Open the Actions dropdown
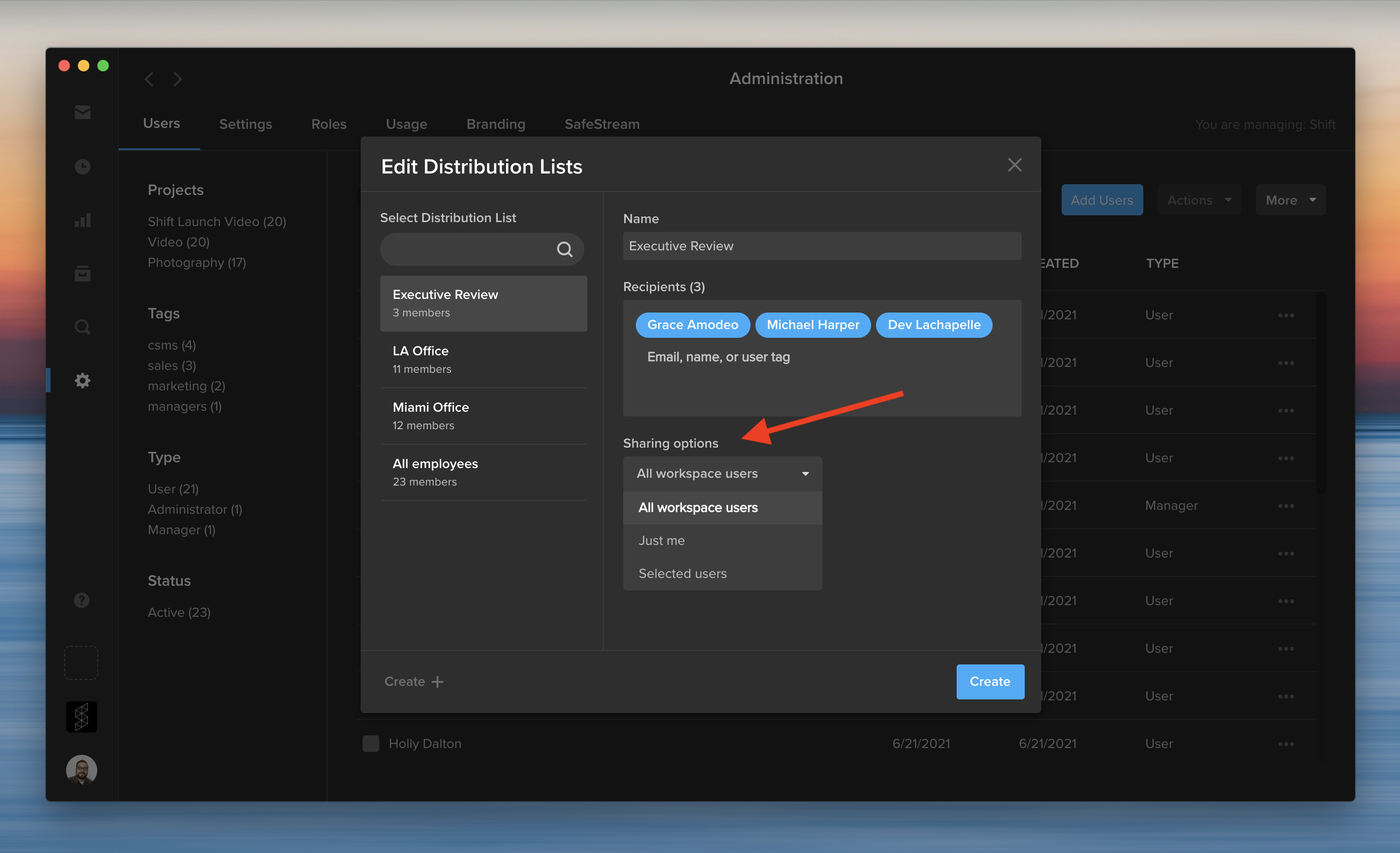The width and height of the screenshot is (1400, 853). pos(1199,199)
